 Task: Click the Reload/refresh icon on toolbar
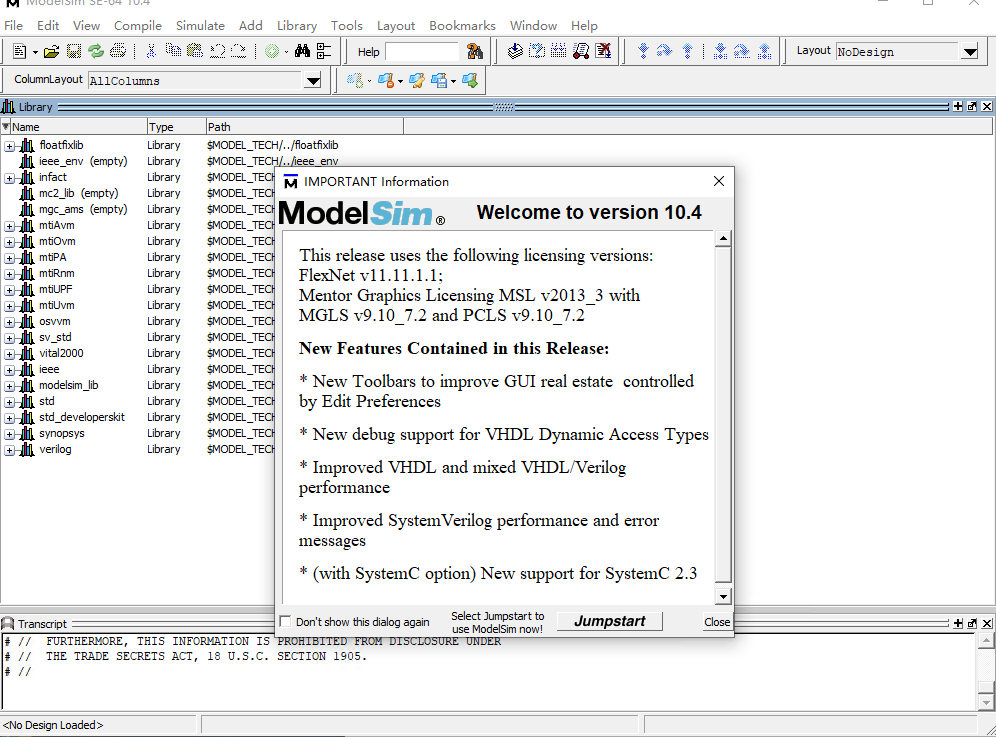[95, 51]
